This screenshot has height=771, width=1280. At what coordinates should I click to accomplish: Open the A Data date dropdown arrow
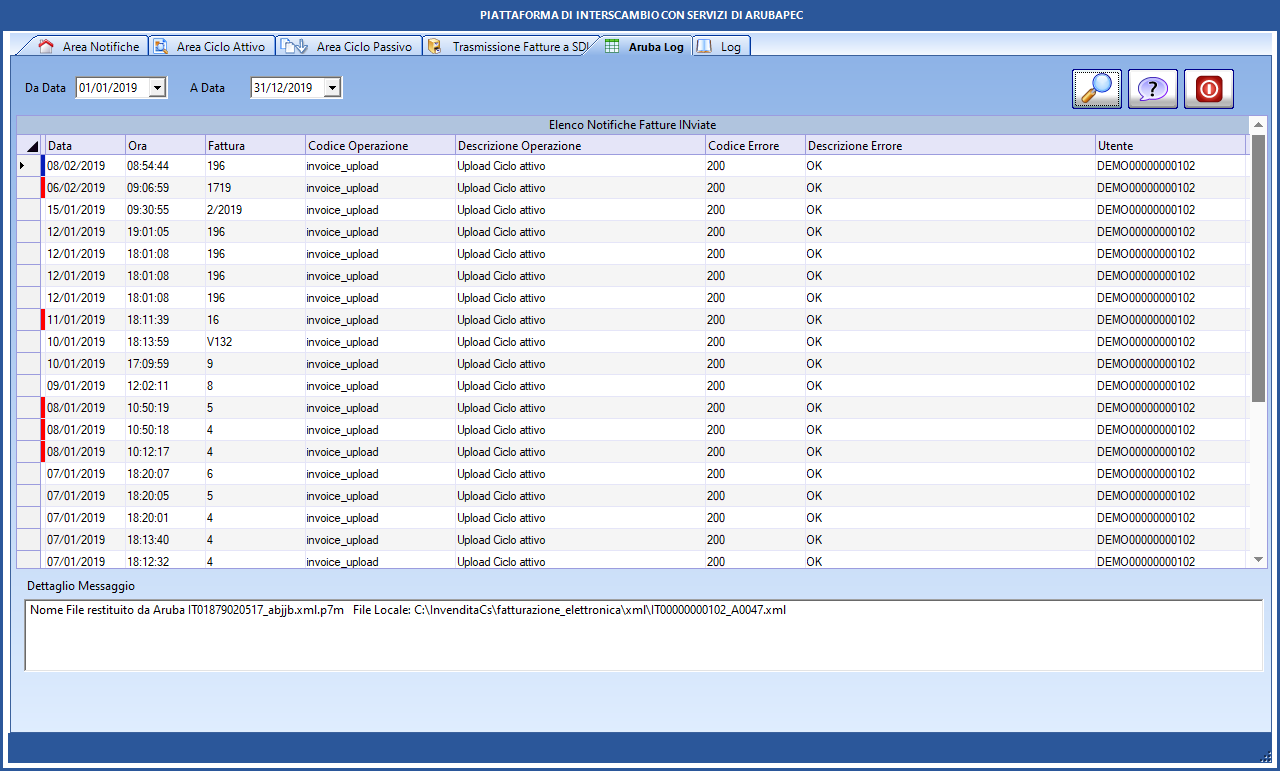(x=333, y=88)
